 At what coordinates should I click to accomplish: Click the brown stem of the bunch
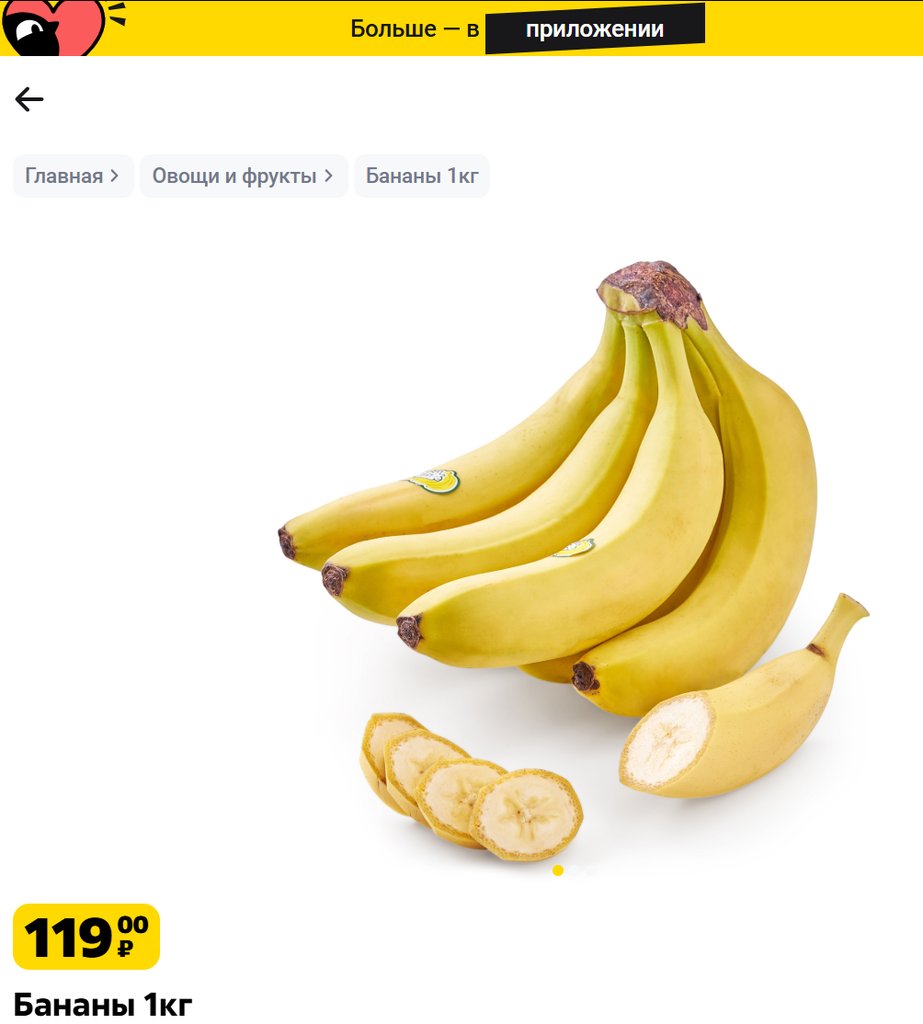[x=655, y=293]
